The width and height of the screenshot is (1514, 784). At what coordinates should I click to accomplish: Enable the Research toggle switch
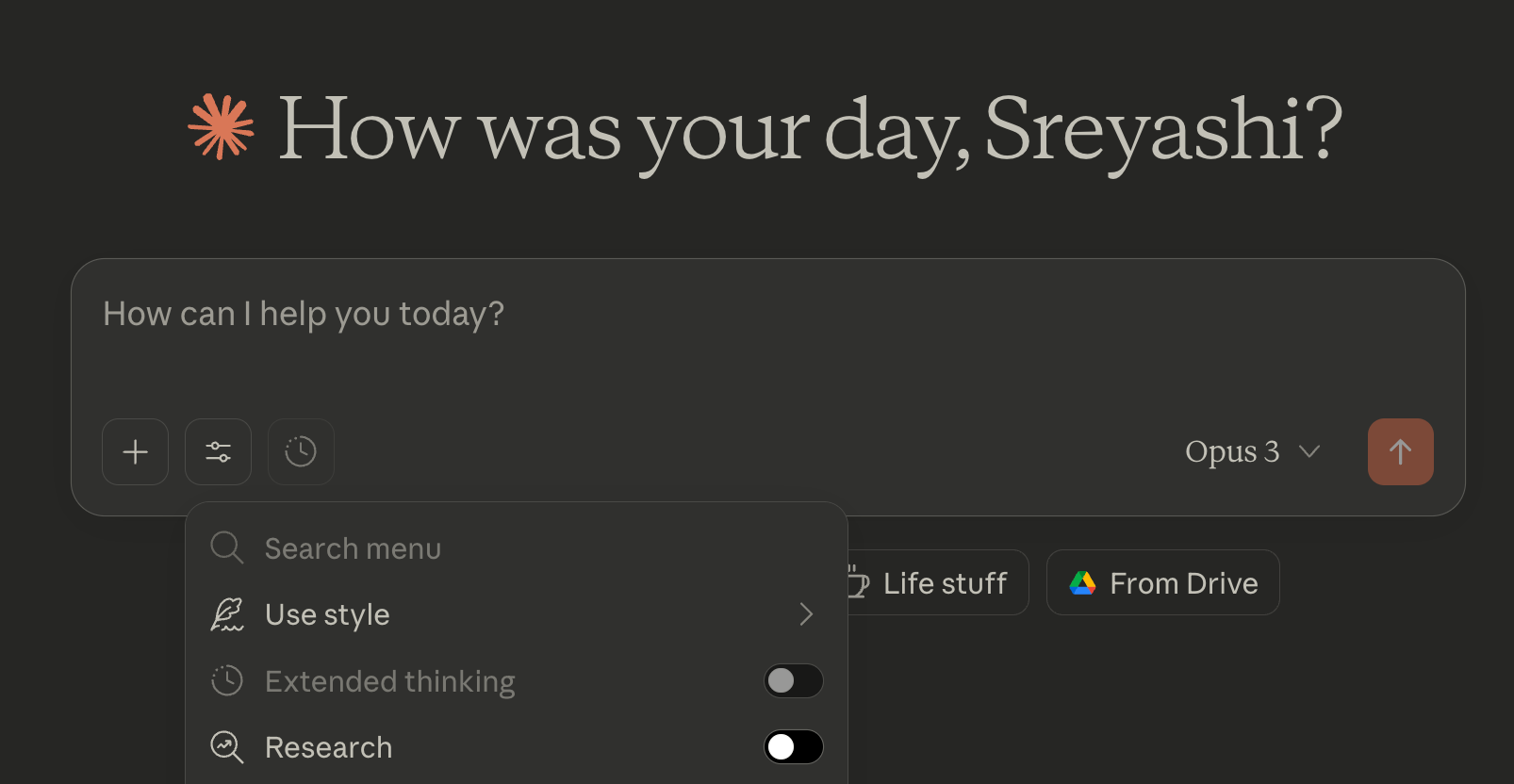[x=793, y=747]
